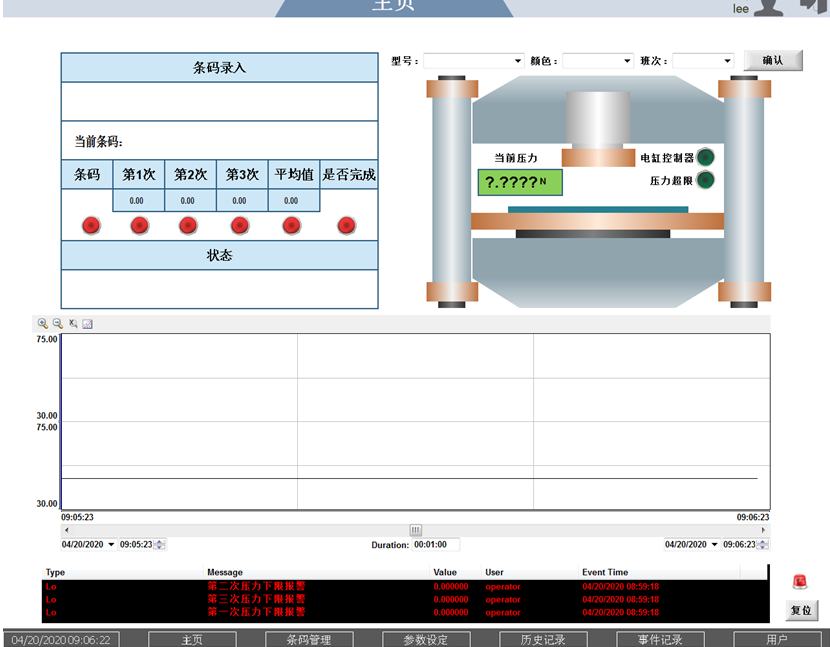Screen dimensions: 830x647
Task: Click the zoom out magnifier on trend chart
Action: tap(57, 324)
